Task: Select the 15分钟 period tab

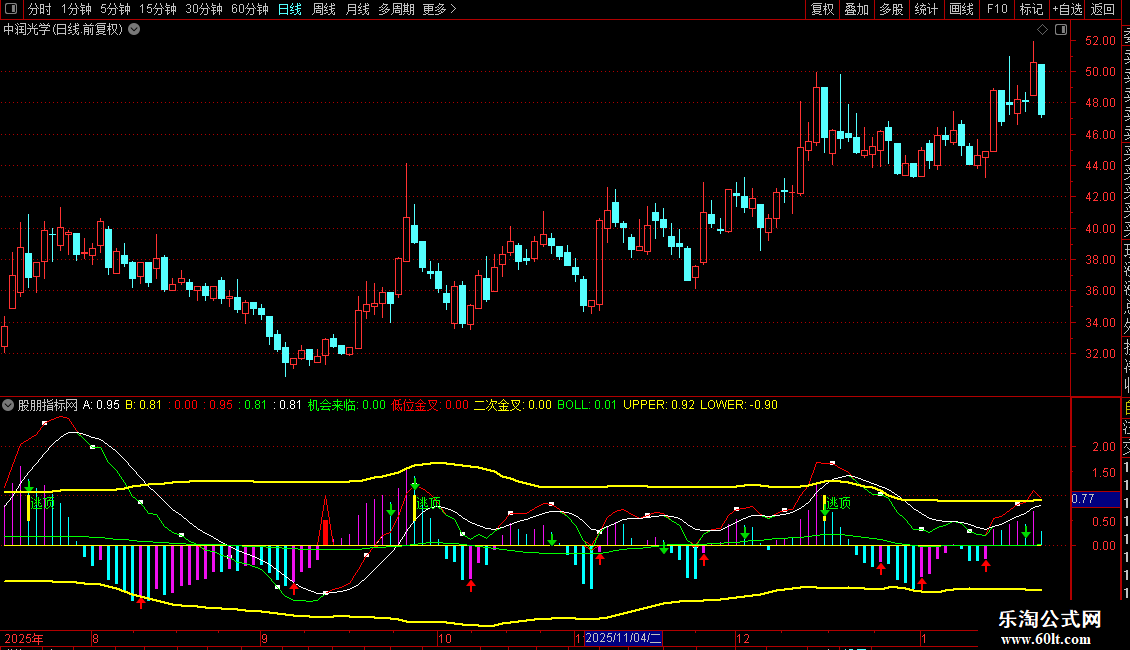Action: (158, 9)
